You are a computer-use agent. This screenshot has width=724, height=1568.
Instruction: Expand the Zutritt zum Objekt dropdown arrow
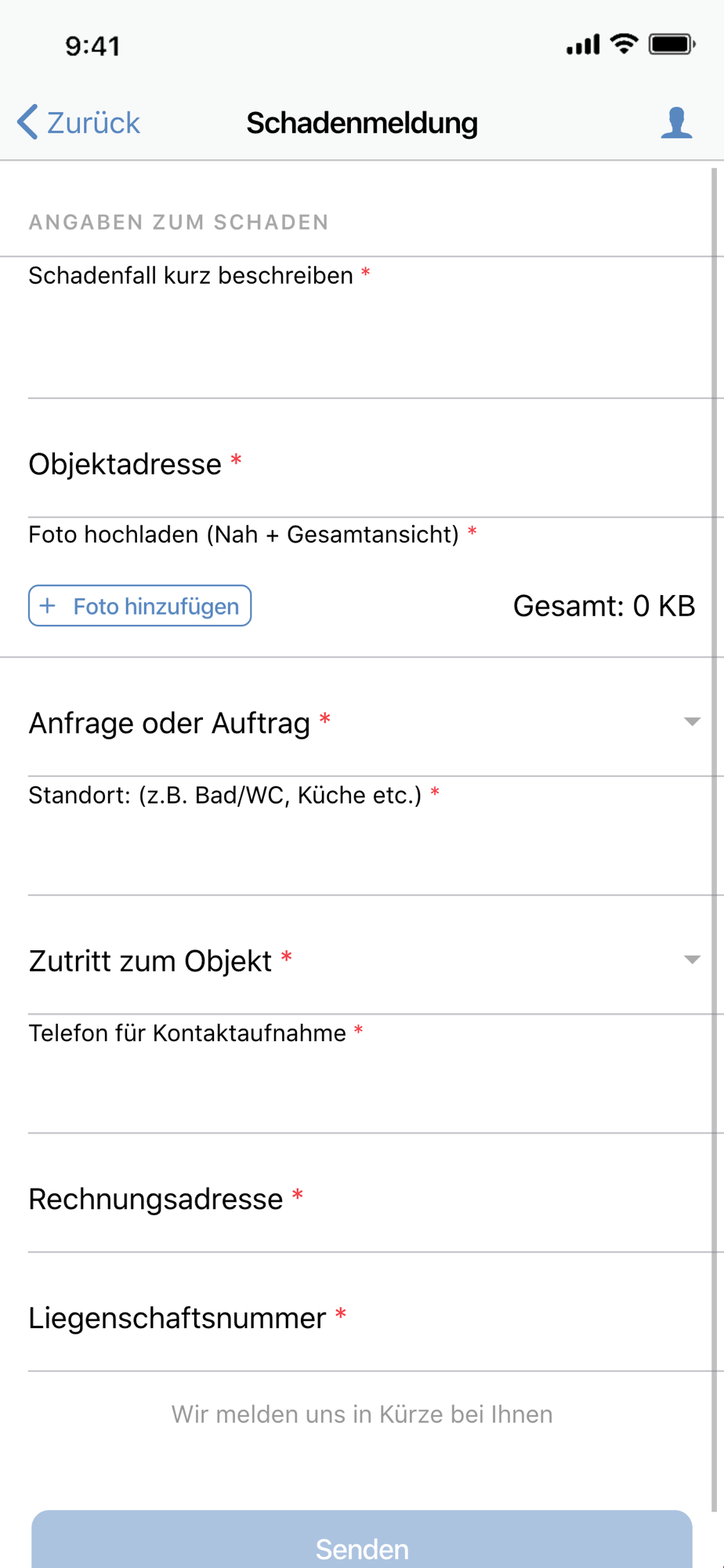click(691, 960)
